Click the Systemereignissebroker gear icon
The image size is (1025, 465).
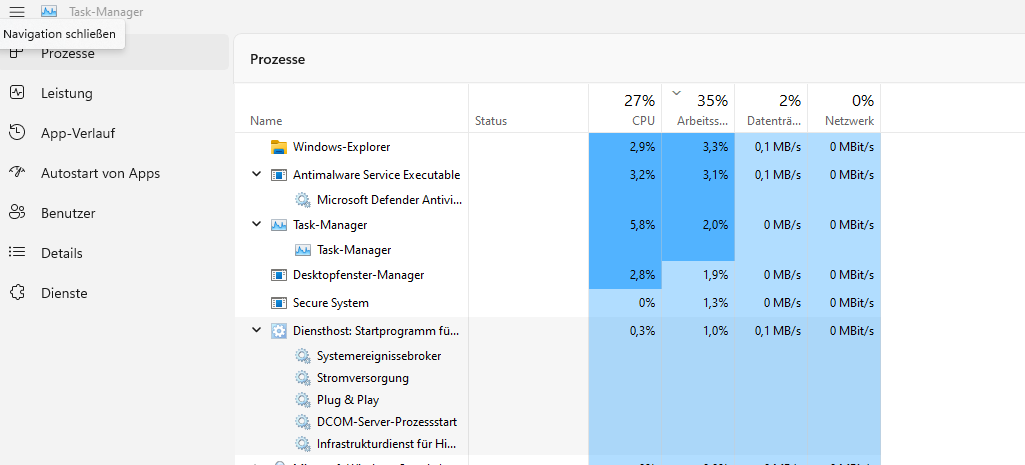pyautogui.click(x=302, y=356)
